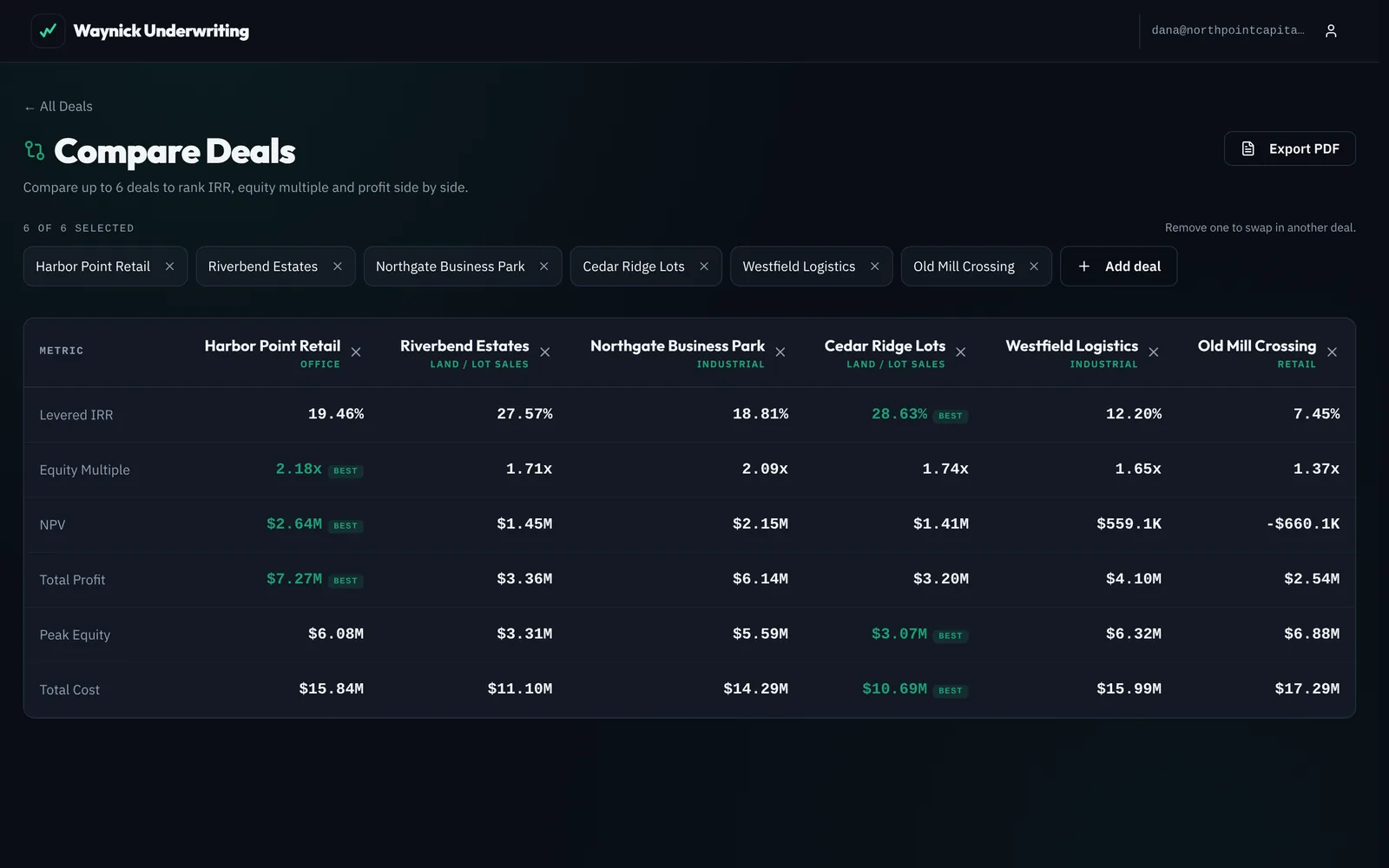Click the Westfield Logistics column header name

coord(1072,345)
